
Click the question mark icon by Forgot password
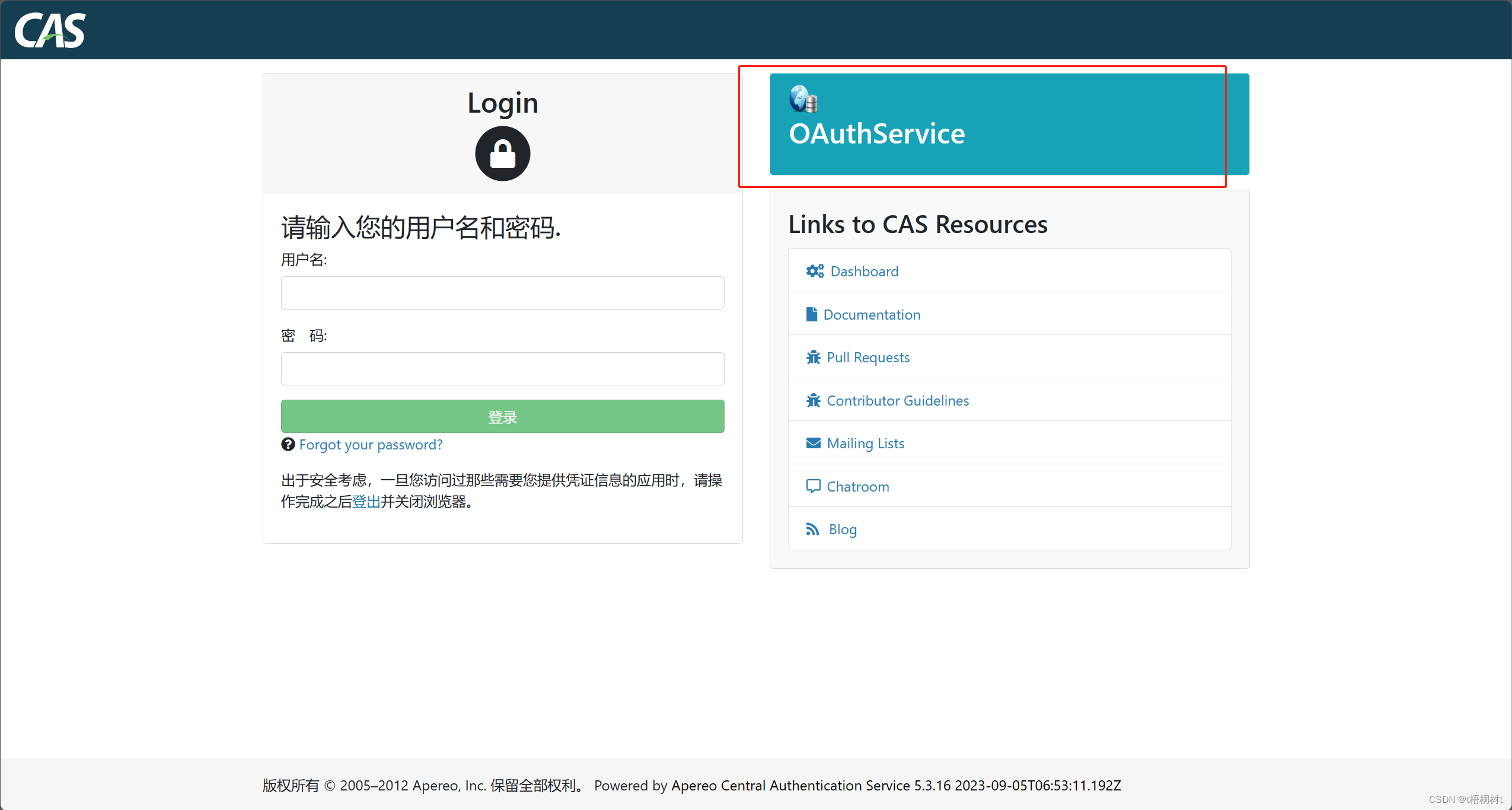[288, 444]
